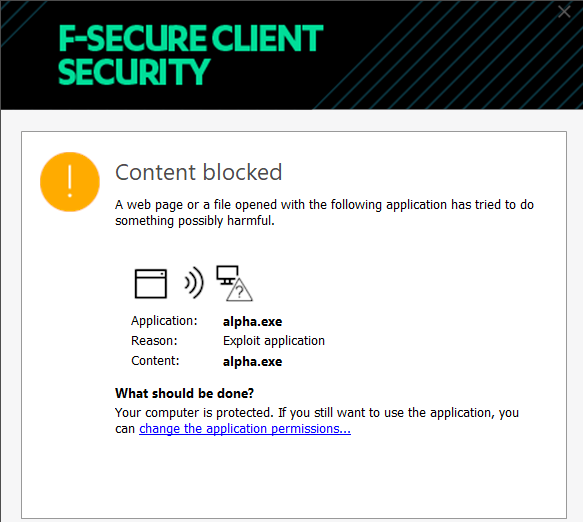
Task: Close the F-Secure Client Security dialog
Action: pyautogui.click(x=564, y=12)
